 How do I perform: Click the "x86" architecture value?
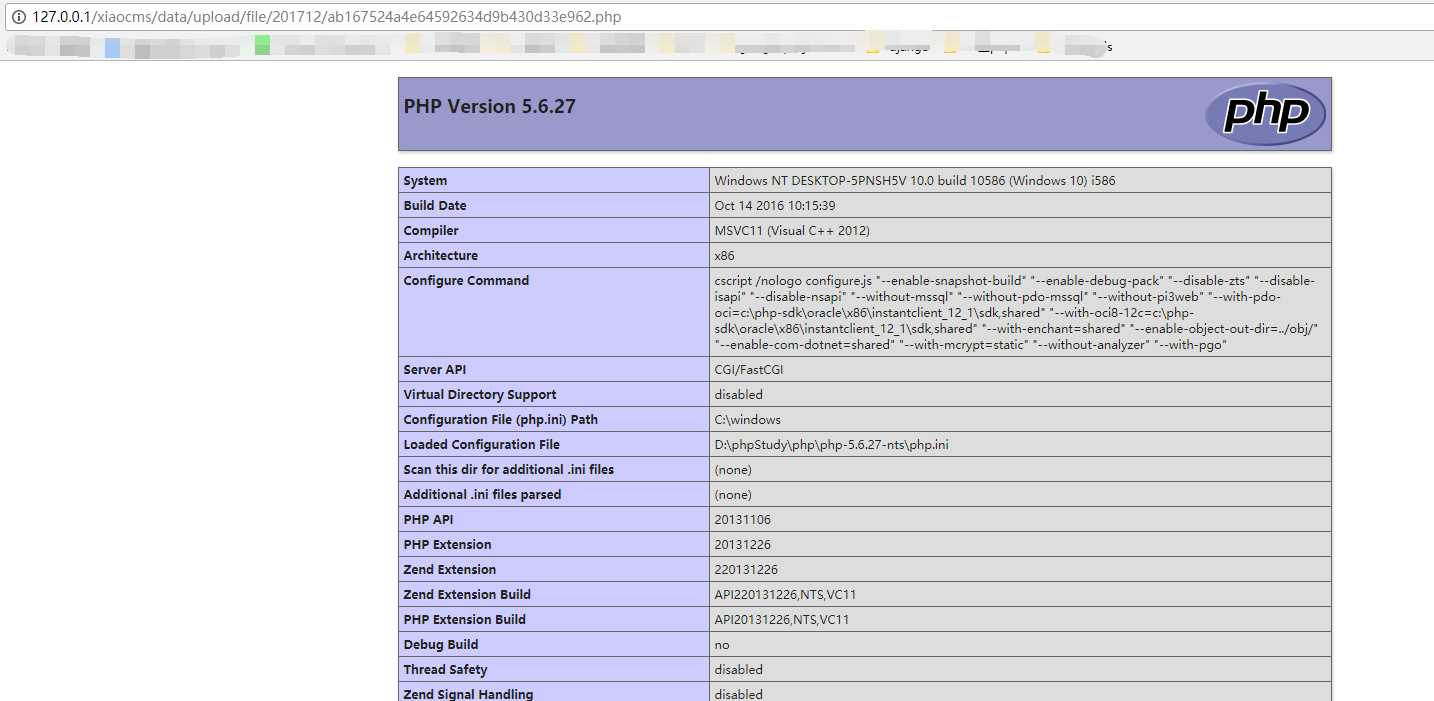tap(724, 256)
